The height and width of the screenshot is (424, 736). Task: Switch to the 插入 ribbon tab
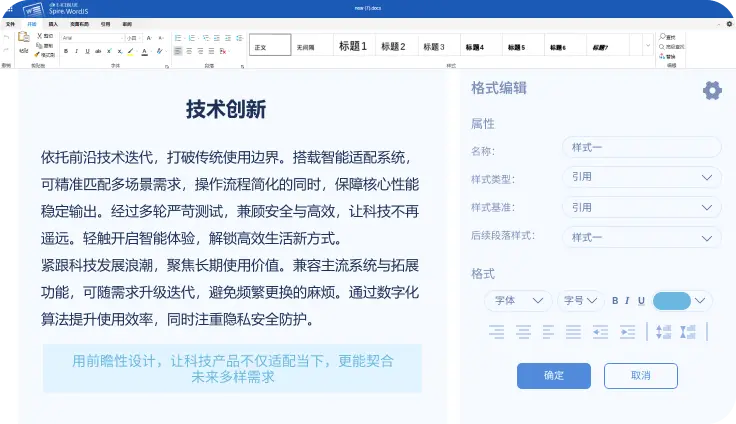click(x=53, y=24)
